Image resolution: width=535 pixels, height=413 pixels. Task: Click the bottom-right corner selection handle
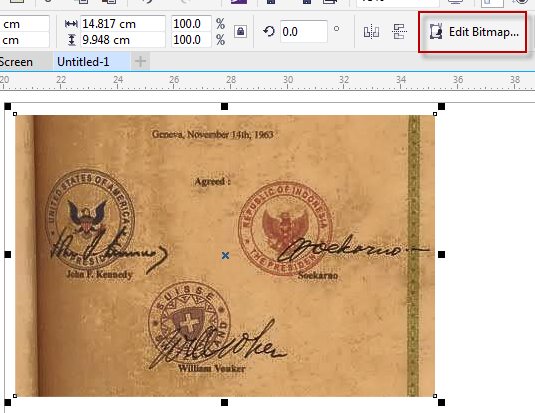tap(441, 402)
